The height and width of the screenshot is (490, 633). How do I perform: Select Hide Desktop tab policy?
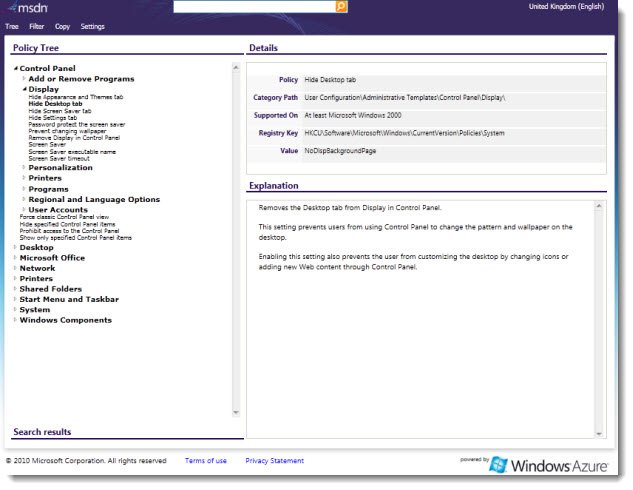[x=55, y=104]
